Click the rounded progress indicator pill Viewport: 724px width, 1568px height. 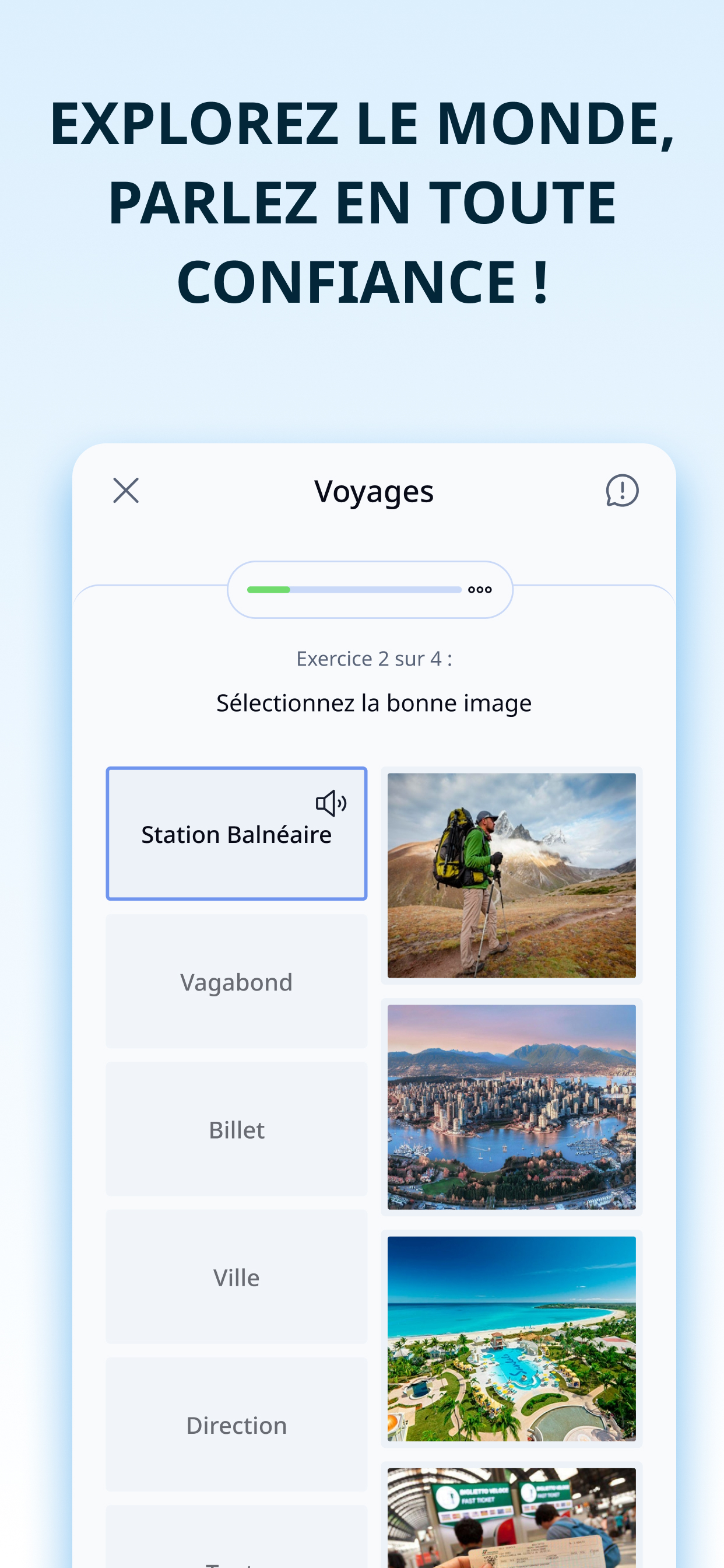click(370, 590)
